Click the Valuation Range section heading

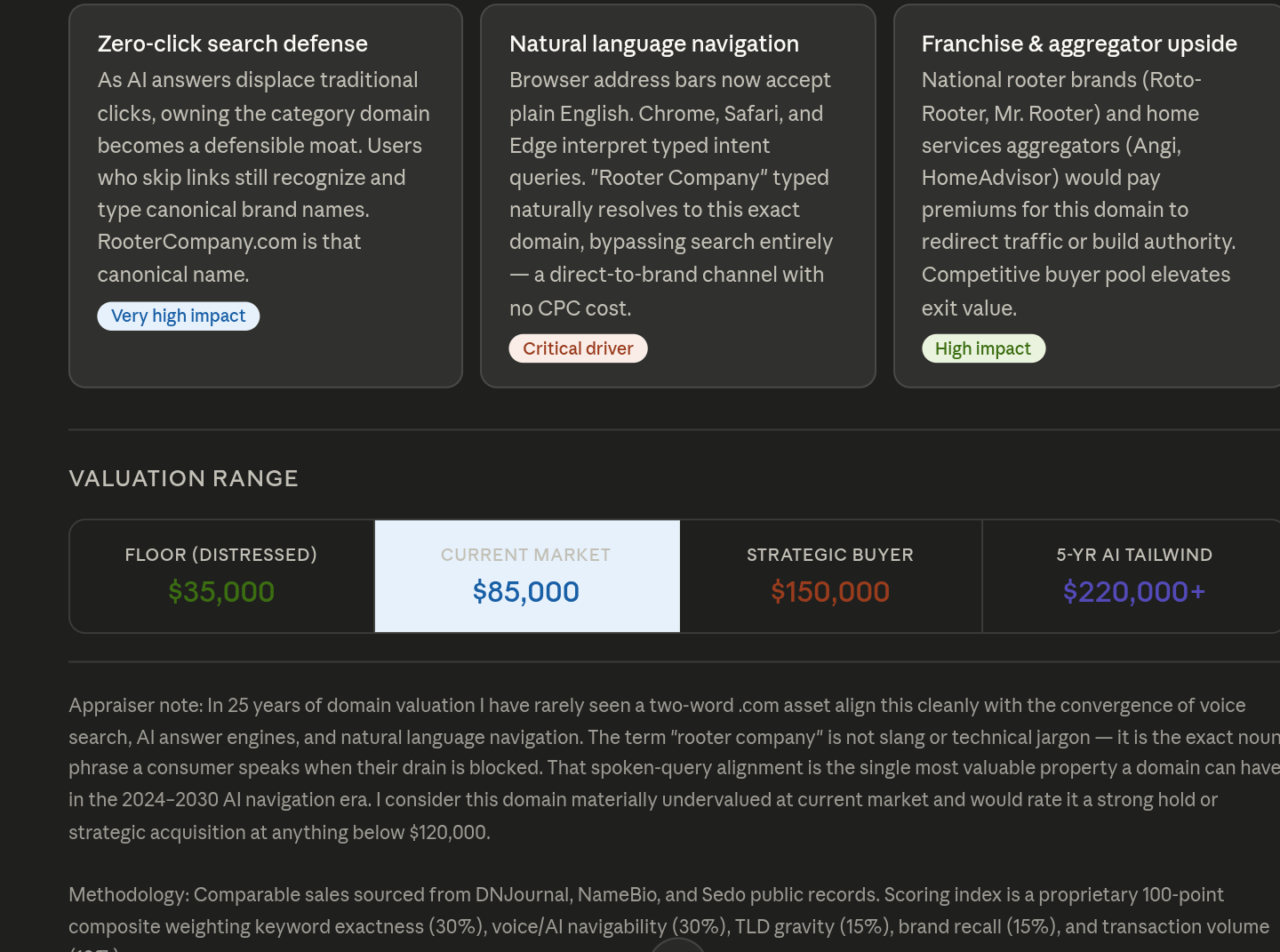pos(183,478)
